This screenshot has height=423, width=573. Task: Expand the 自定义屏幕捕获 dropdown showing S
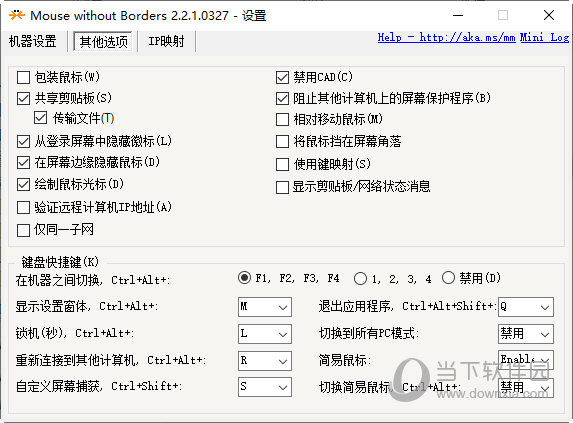265,387
